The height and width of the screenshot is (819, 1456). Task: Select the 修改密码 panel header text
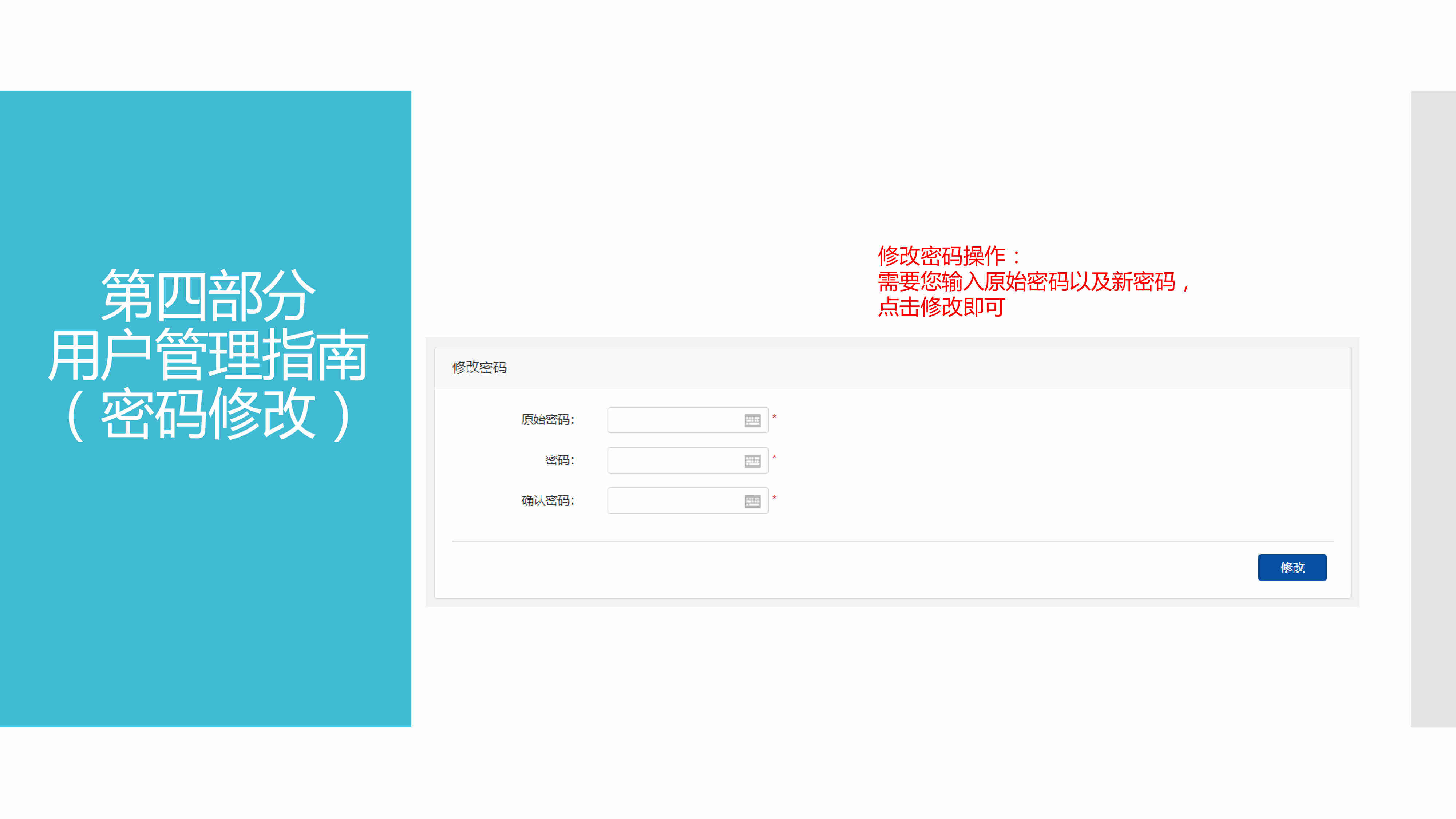479,367
